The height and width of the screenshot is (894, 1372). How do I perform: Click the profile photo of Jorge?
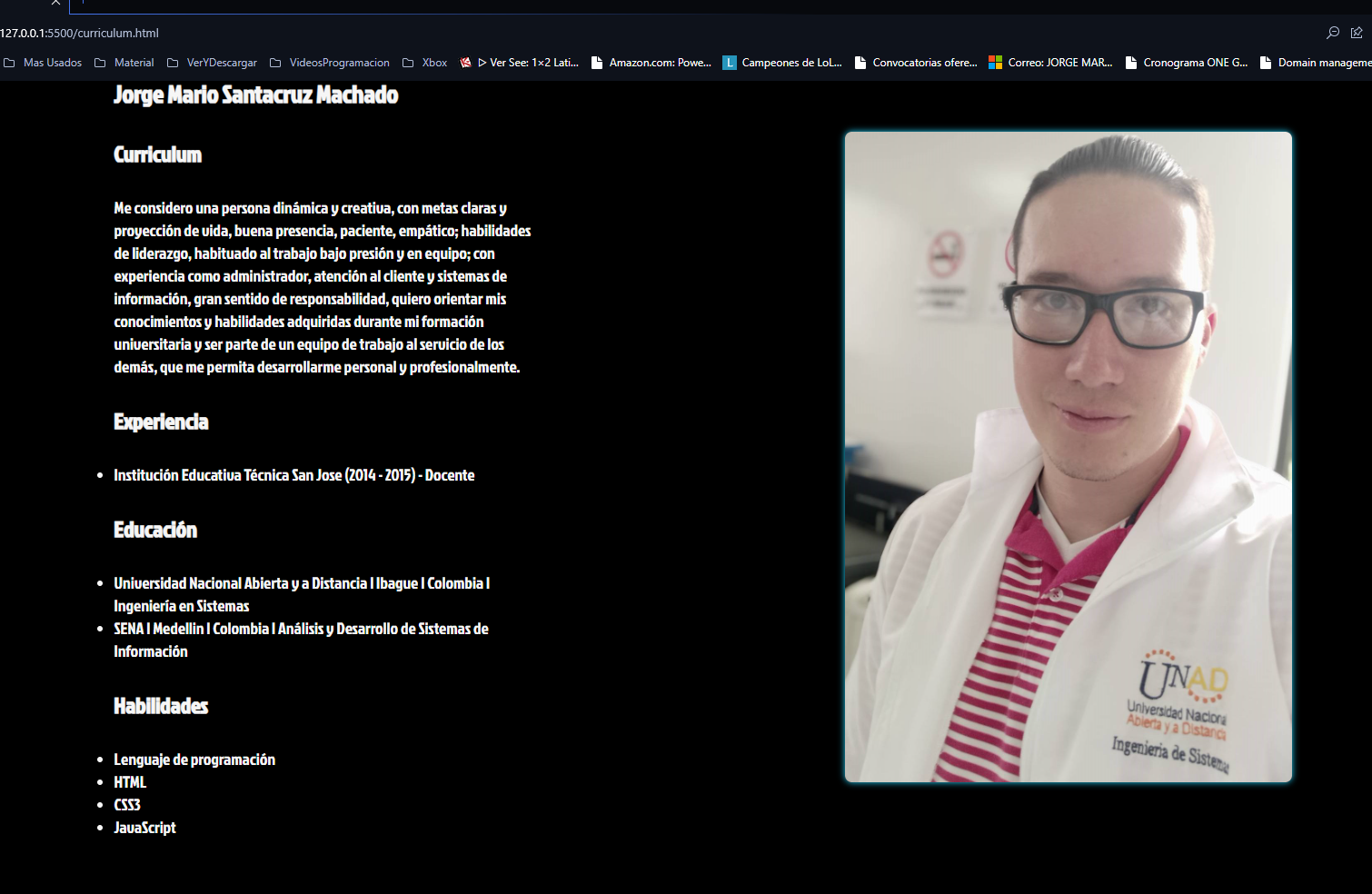click(1069, 457)
